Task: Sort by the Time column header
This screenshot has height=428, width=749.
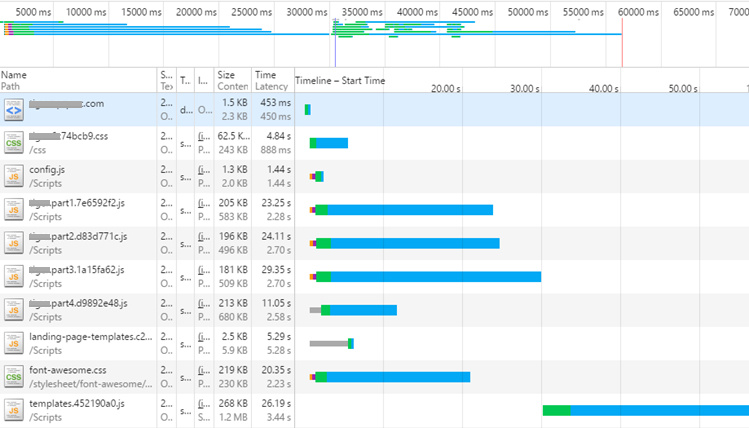Action: [x=266, y=75]
